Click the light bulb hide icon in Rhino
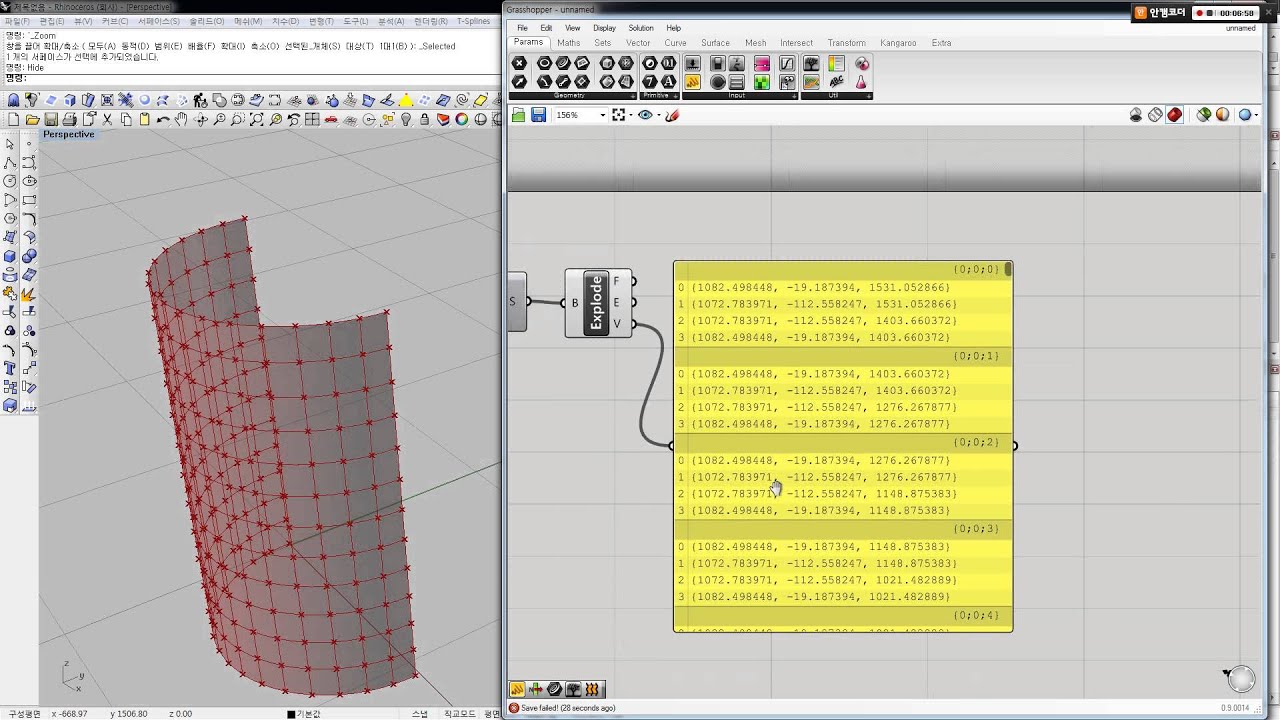The height and width of the screenshot is (720, 1280). click(x=406, y=119)
